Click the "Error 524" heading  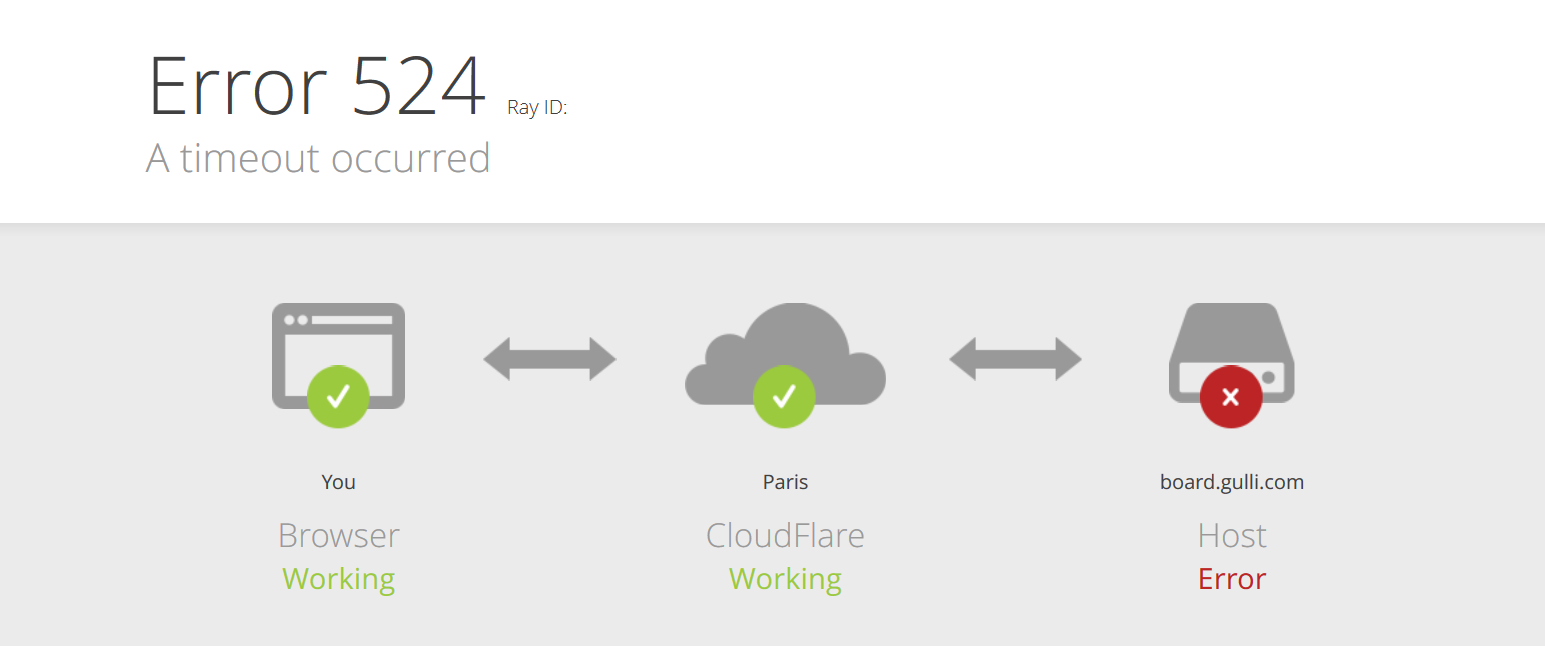[317, 86]
